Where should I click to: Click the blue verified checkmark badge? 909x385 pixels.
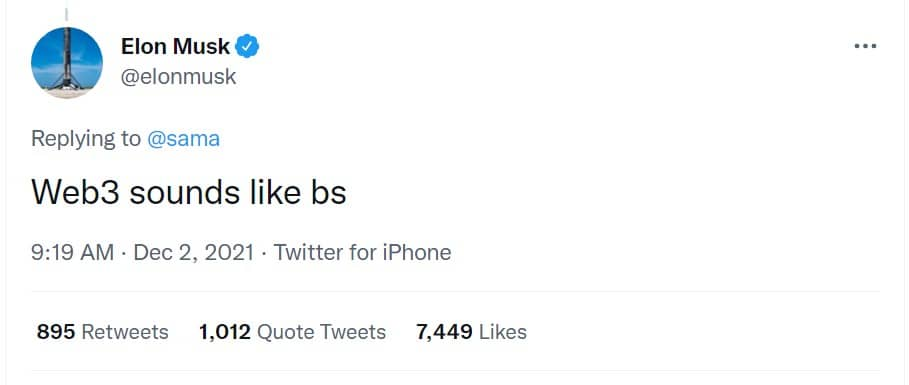click(248, 46)
